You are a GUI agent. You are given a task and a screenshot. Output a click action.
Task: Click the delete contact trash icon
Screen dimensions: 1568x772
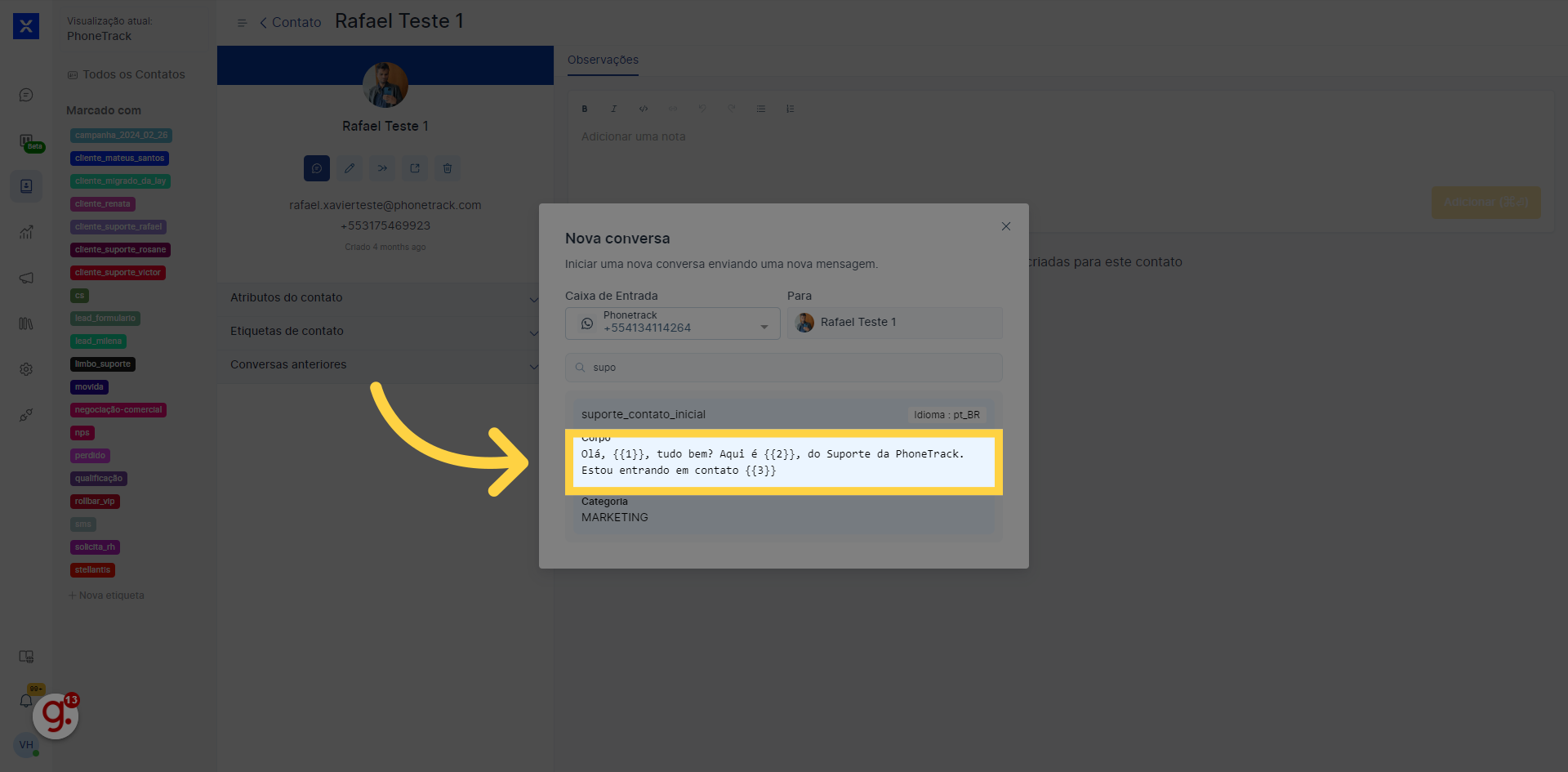[448, 168]
